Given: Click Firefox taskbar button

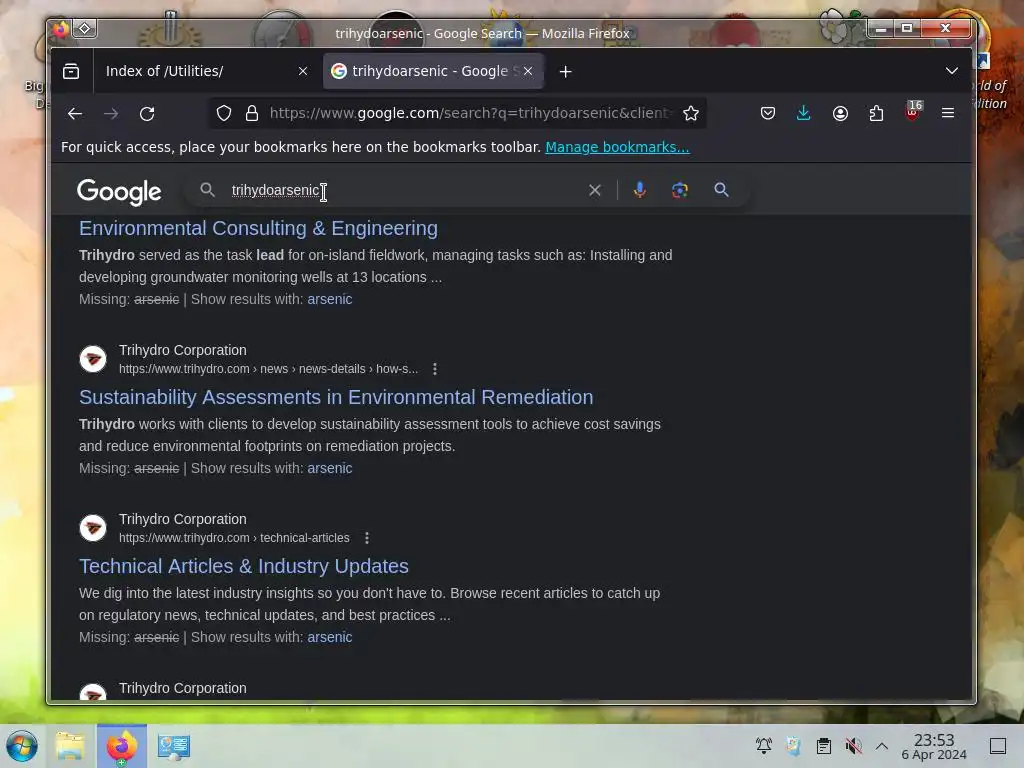Looking at the screenshot, I should click(121, 746).
